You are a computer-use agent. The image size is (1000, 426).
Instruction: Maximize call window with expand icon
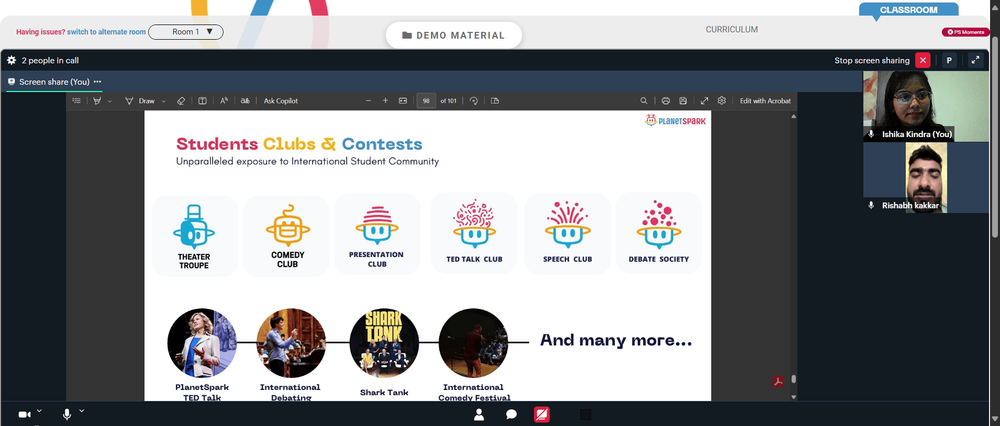pyautogui.click(x=975, y=61)
